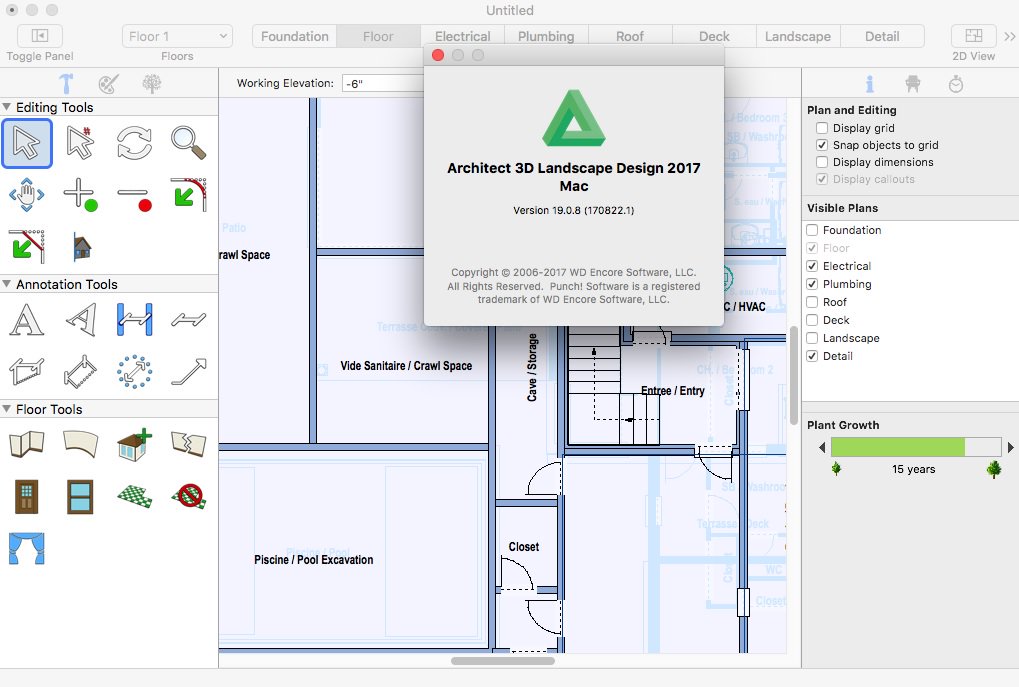
Task: Select the Text annotation tool
Action: (x=27, y=320)
